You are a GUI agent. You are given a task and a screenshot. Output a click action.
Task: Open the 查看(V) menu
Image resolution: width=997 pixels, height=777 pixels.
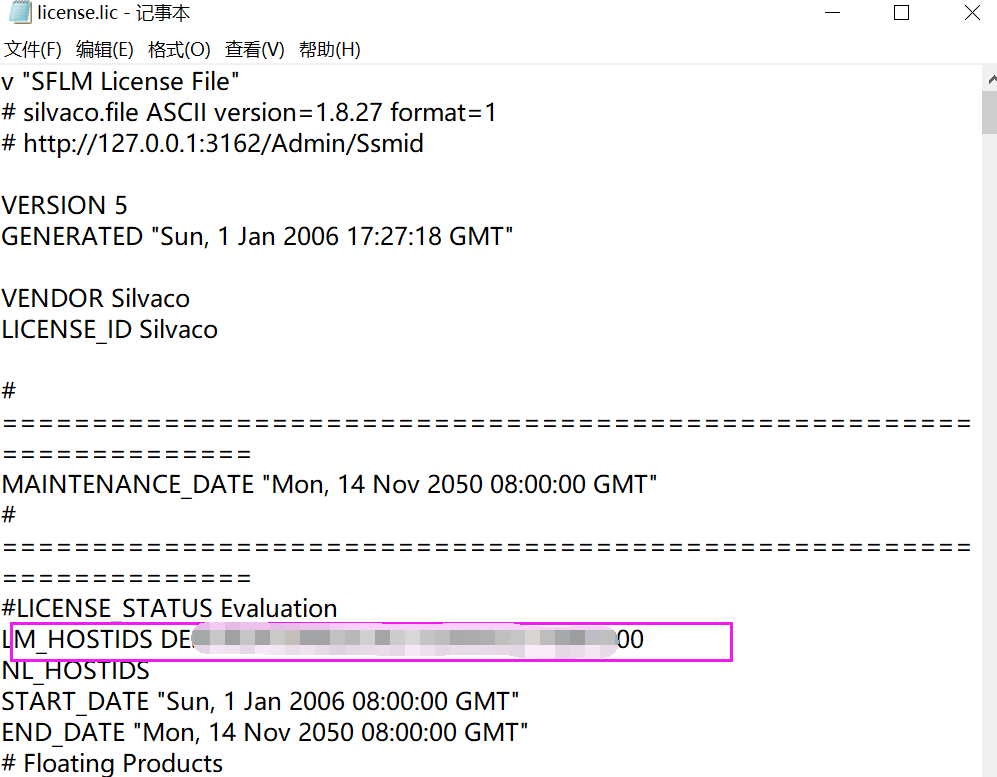click(x=254, y=50)
